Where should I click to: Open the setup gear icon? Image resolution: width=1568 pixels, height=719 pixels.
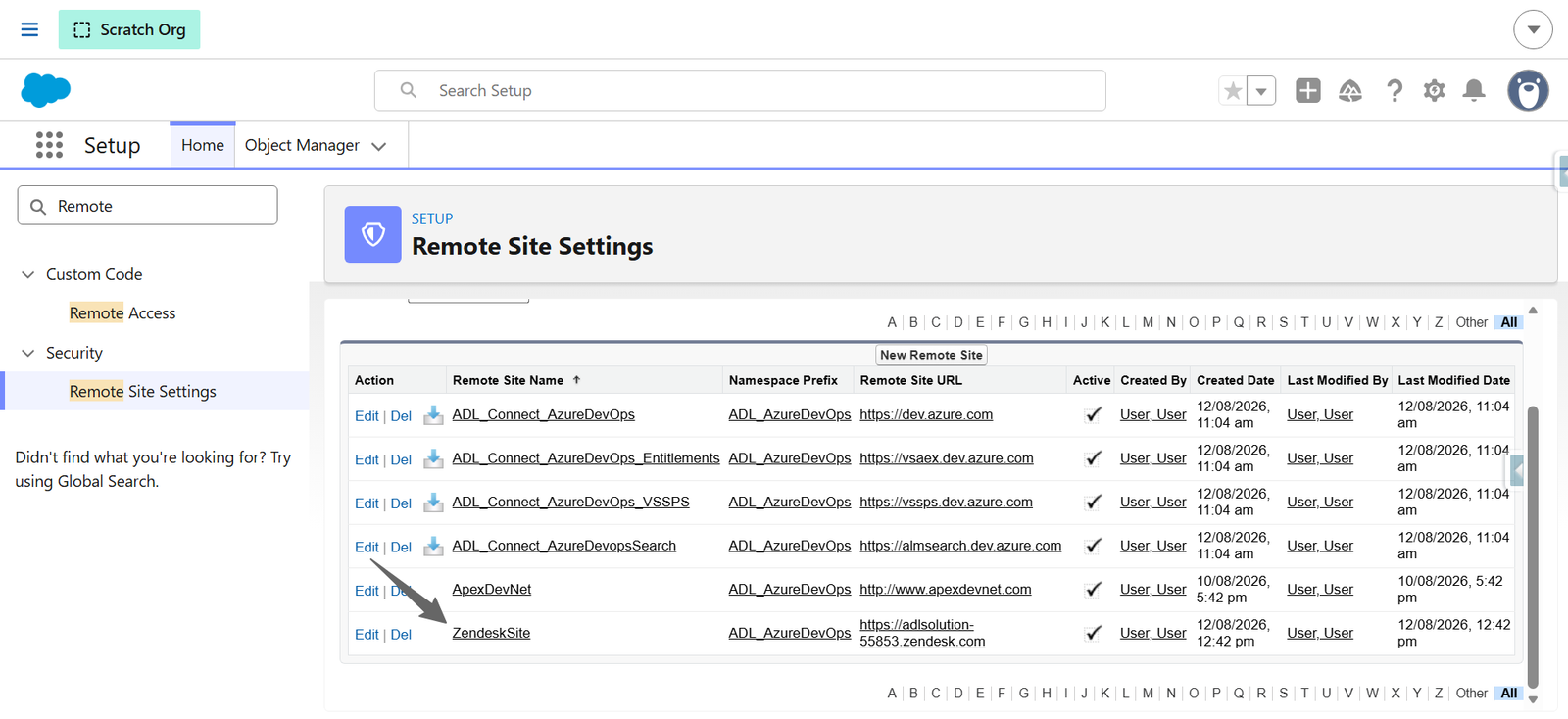(x=1435, y=91)
